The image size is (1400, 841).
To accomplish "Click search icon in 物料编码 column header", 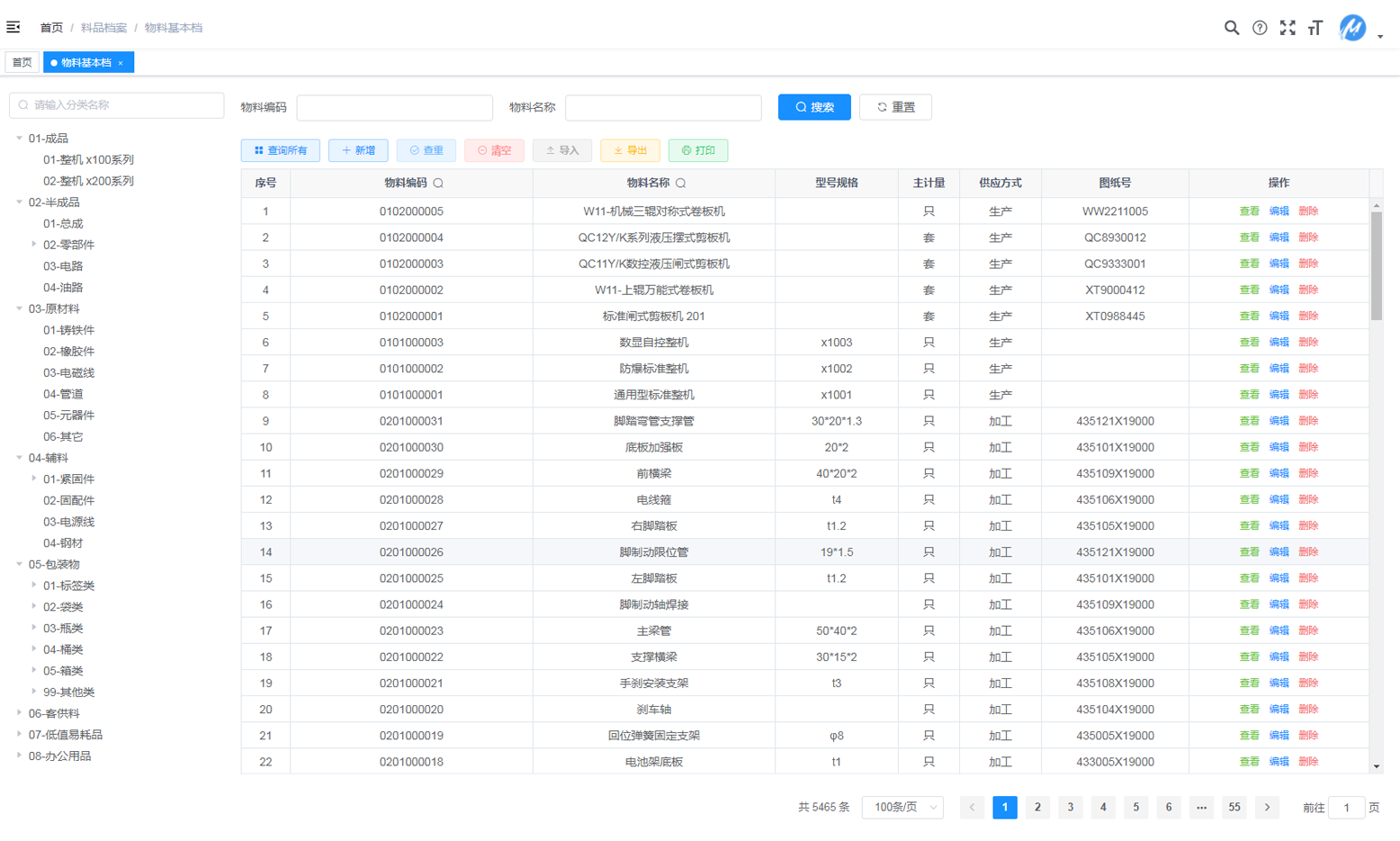I will click(438, 183).
